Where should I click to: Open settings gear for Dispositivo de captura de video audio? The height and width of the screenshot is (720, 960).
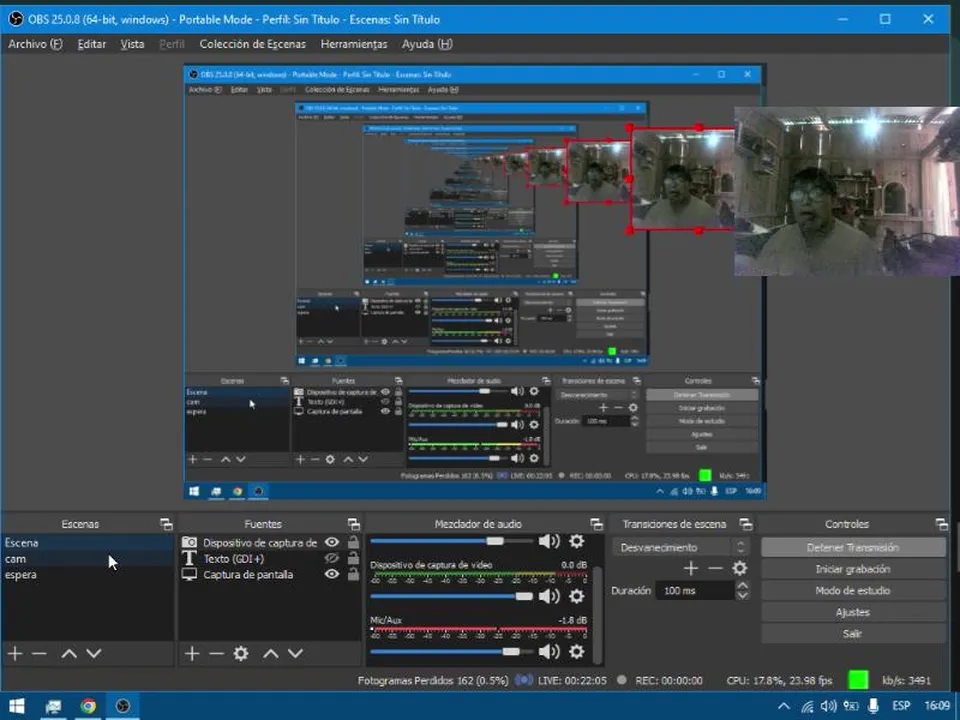click(x=577, y=596)
